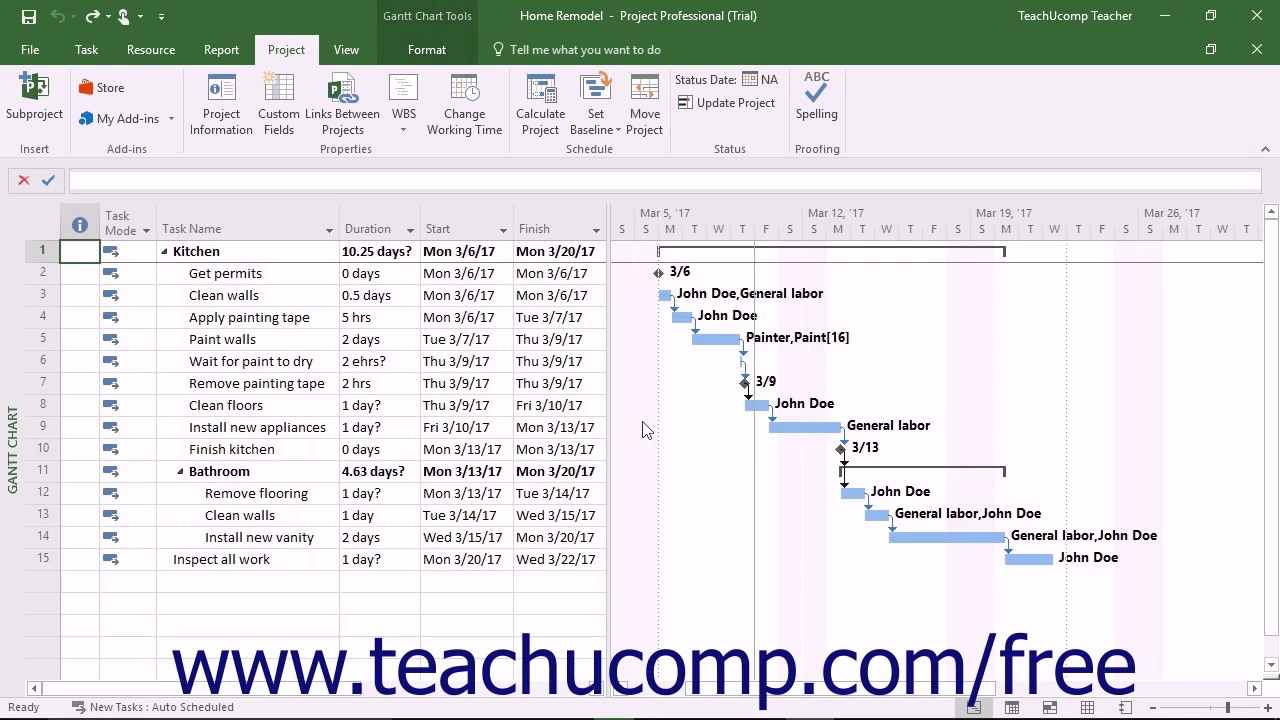Confirm entry with the blue checkmark
1280x720 pixels.
click(x=48, y=180)
